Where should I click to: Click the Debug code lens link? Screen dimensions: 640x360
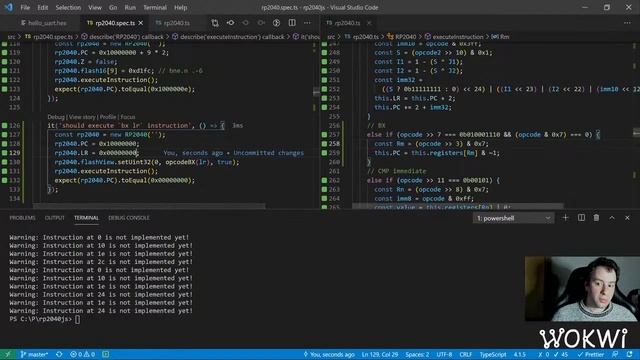pyautogui.click(x=56, y=117)
